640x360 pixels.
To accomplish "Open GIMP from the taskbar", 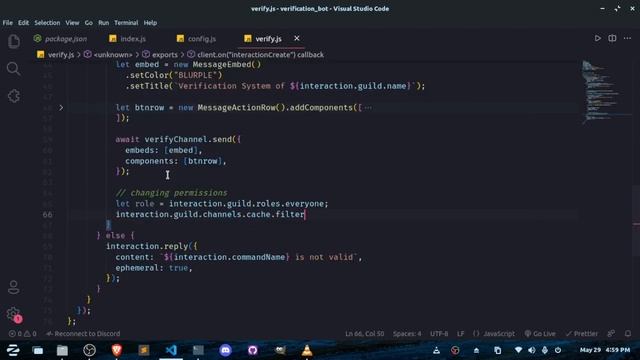I will click(280, 350).
